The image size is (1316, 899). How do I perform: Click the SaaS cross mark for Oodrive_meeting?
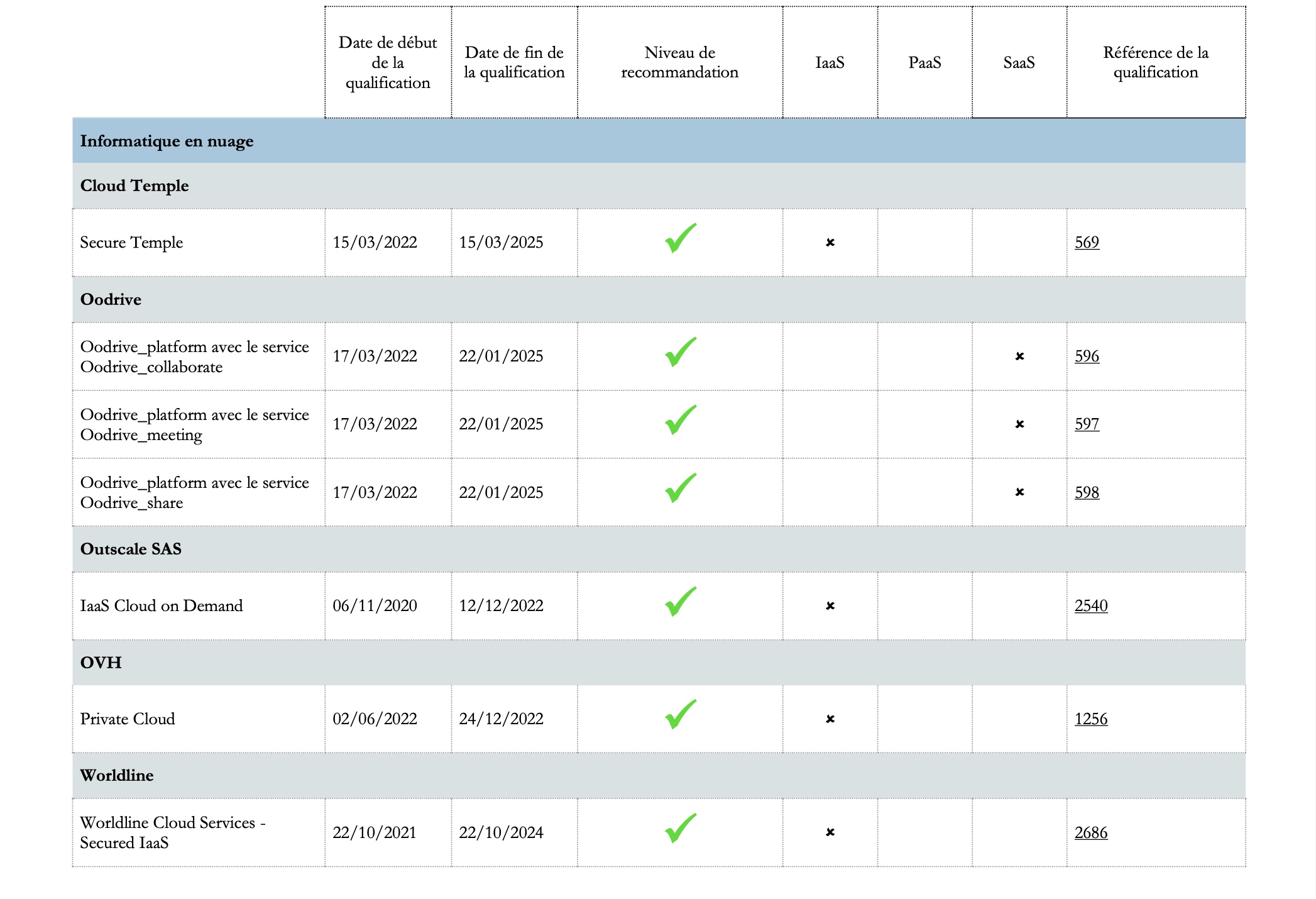tap(1019, 424)
